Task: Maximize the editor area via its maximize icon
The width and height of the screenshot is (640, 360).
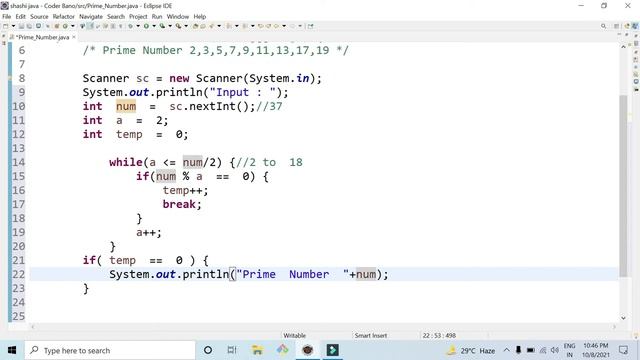Action: [x=627, y=34]
